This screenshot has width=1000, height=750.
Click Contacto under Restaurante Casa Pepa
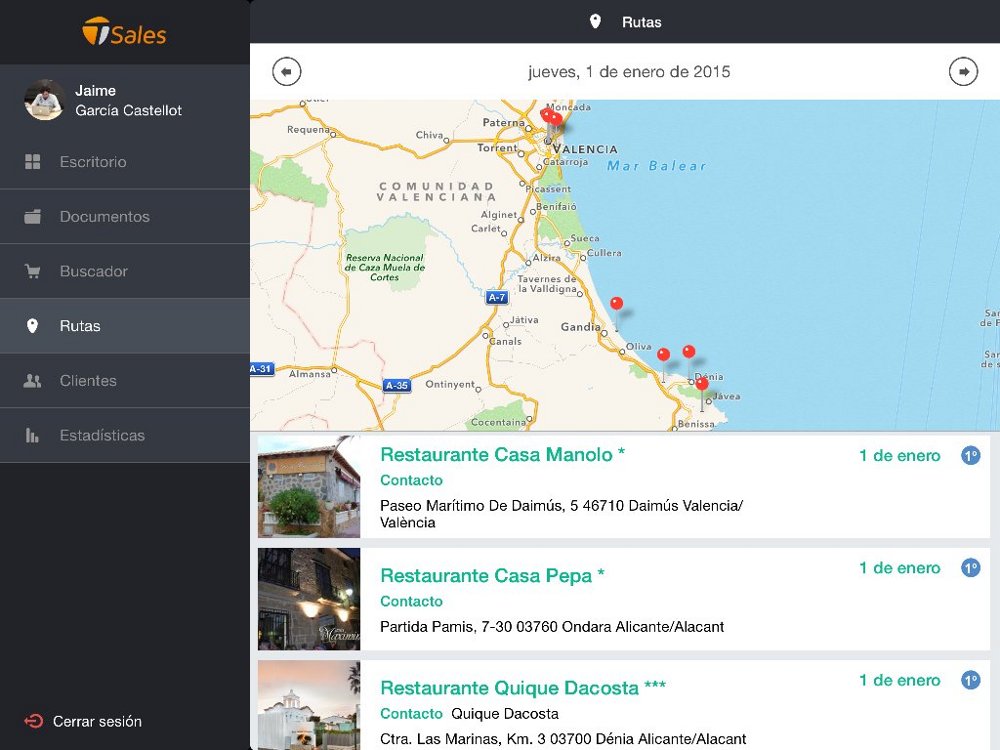(x=411, y=601)
